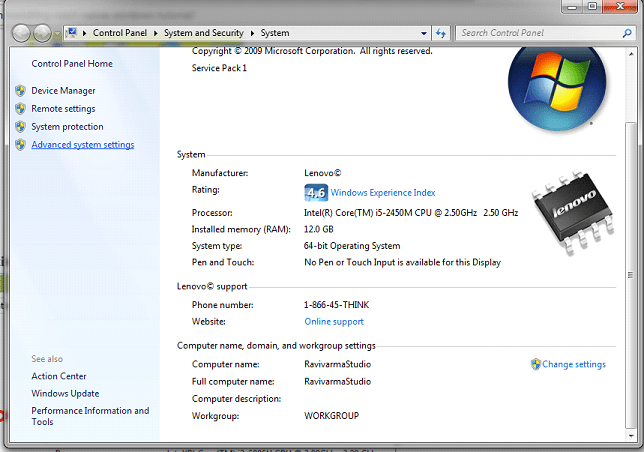Screen dimensions: 644x452
Task: Click the 4.6 Windows Experience rating badge
Action: (x=316, y=193)
